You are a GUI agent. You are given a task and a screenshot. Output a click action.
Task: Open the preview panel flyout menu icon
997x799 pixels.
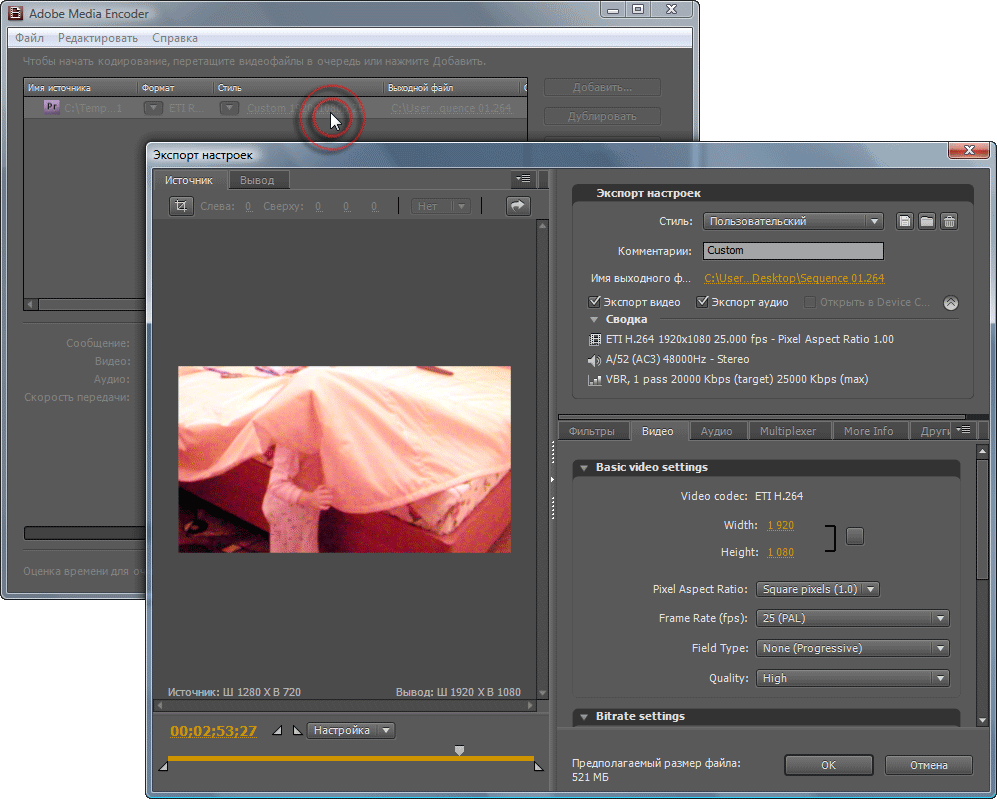tap(522, 180)
